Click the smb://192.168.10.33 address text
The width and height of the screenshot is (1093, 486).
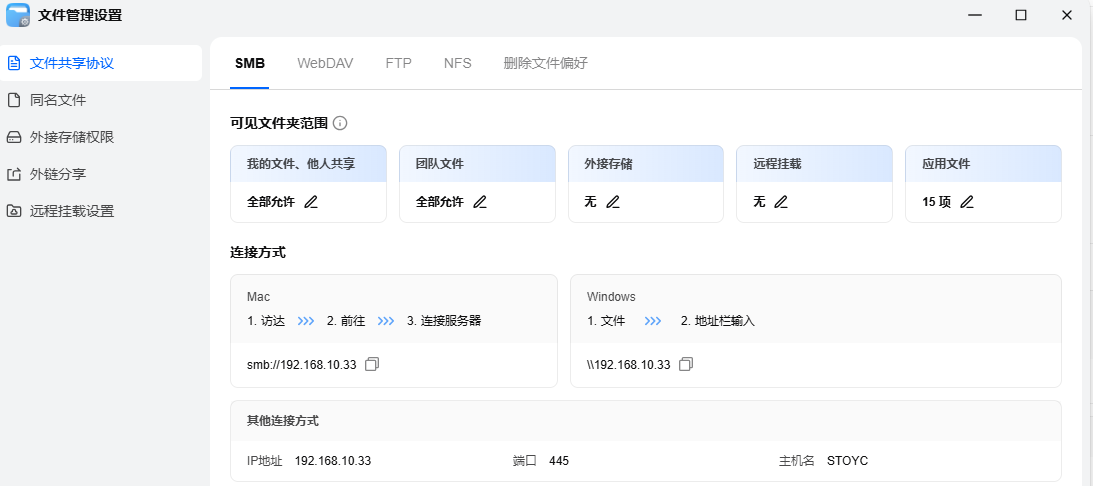click(x=301, y=365)
